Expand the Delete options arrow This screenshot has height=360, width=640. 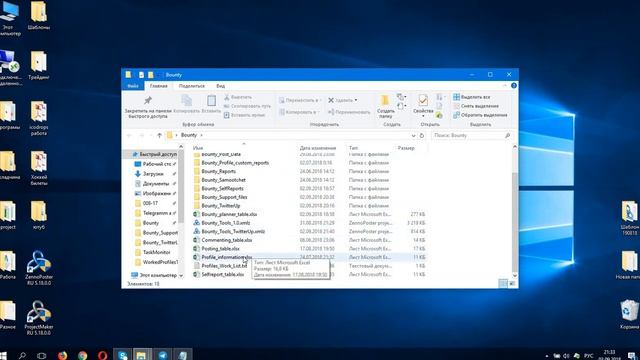click(356, 100)
